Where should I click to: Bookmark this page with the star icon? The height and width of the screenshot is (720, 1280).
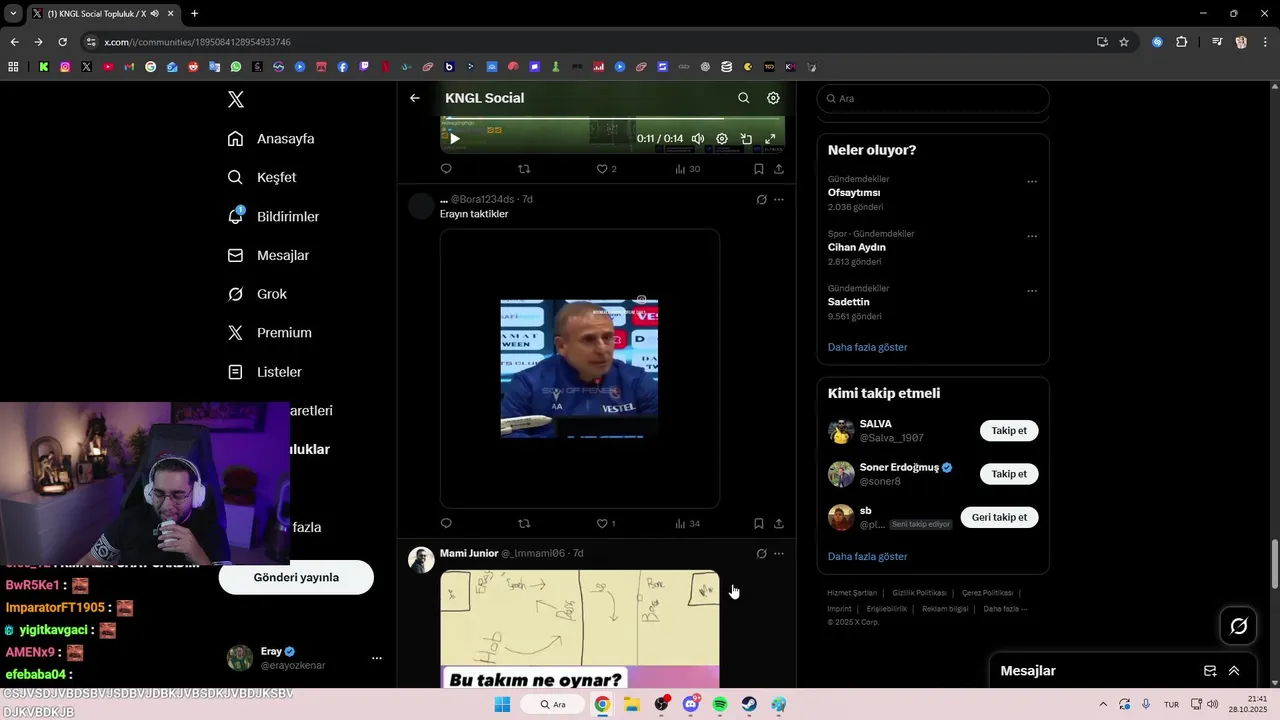(x=1124, y=42)
